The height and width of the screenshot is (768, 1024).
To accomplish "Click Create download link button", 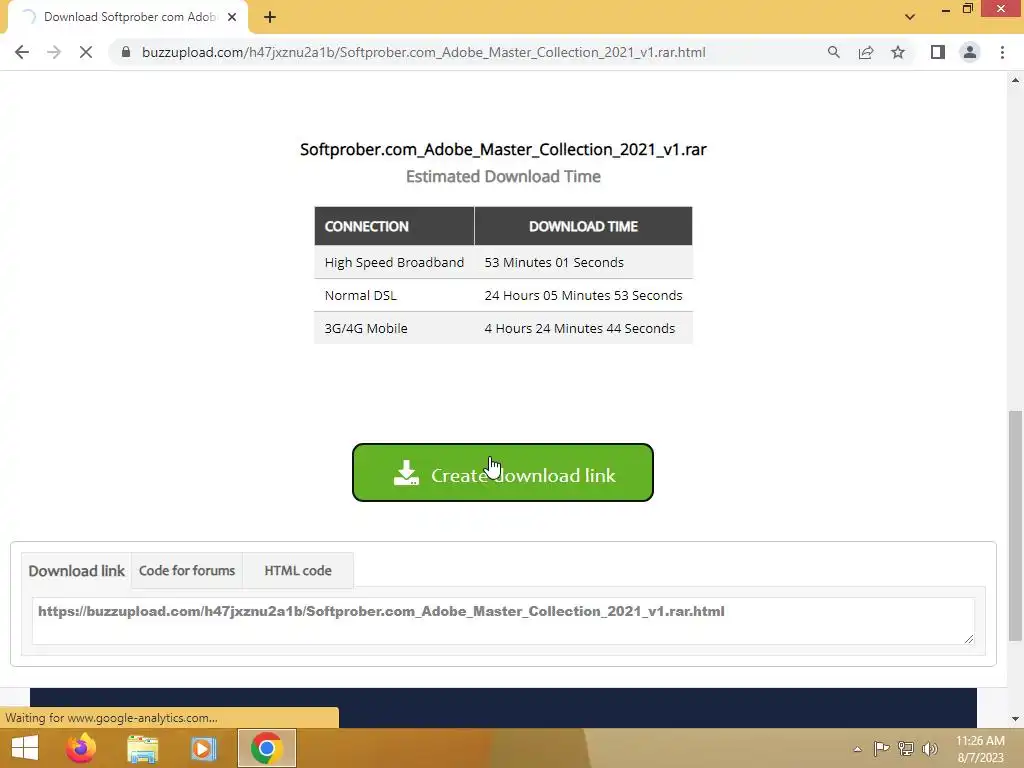I will tap(503, 473).
